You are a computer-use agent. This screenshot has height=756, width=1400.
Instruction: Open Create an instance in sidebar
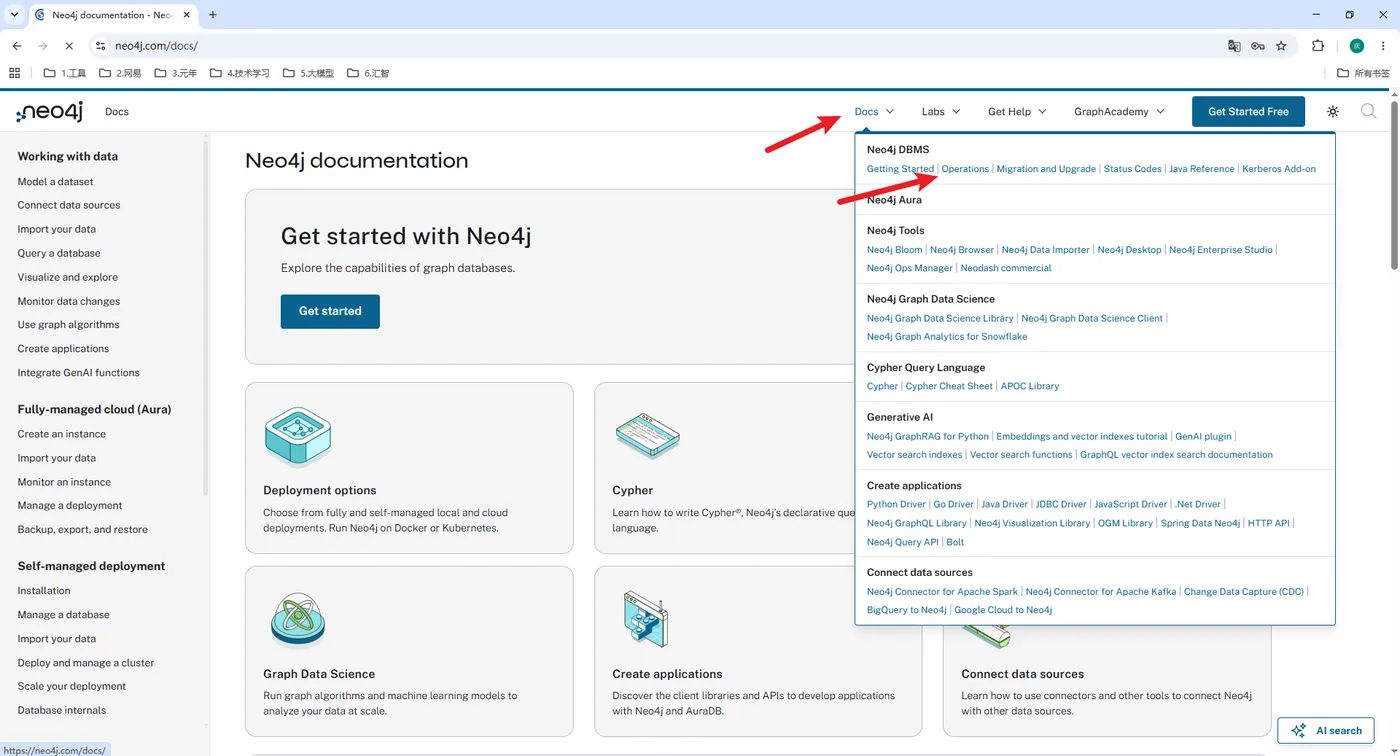point(62,435)
